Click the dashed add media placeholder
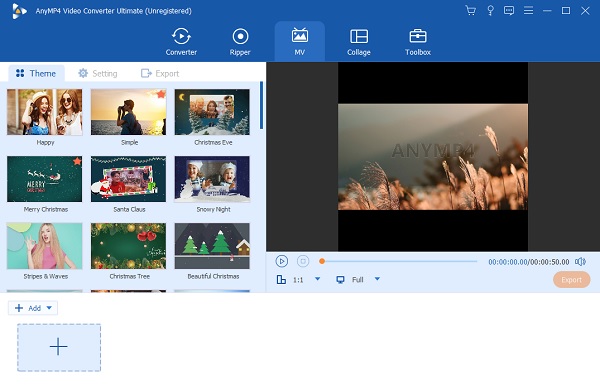The height and width of the screenshot is (390, 600). (x=59, y=348)
